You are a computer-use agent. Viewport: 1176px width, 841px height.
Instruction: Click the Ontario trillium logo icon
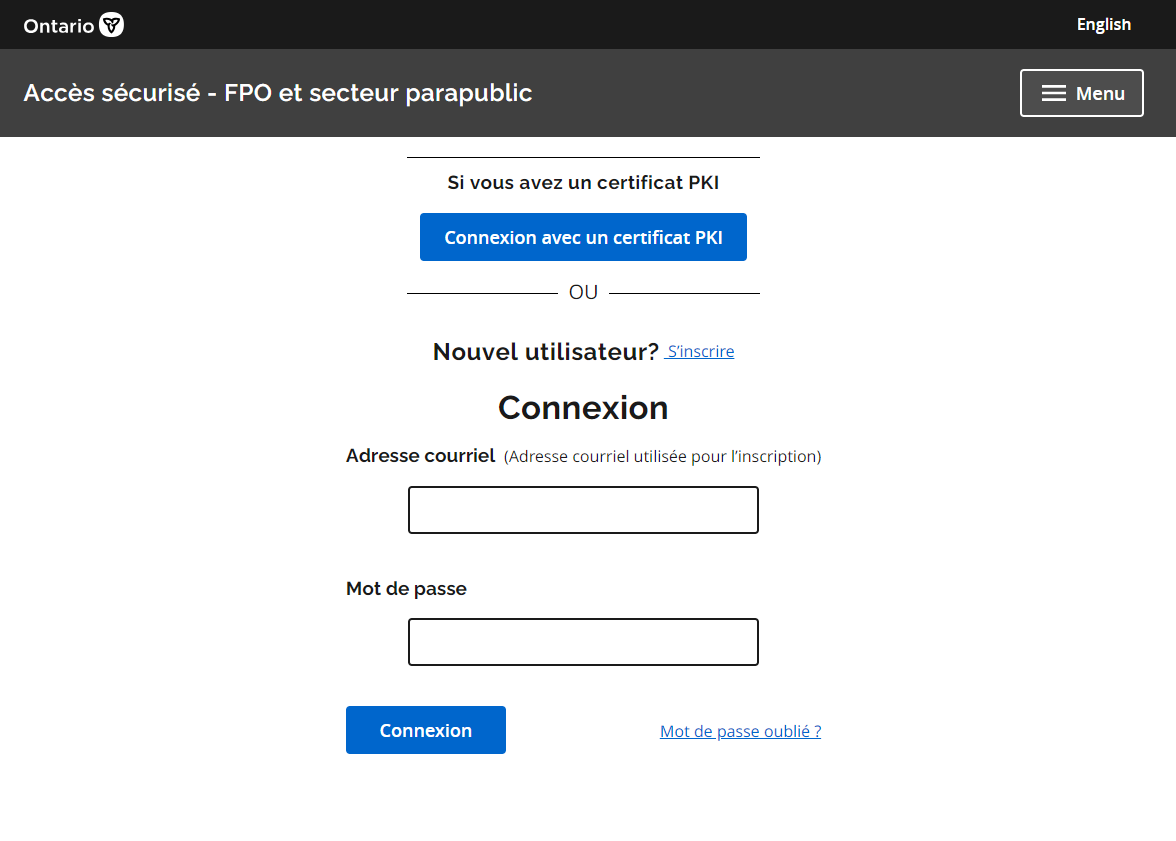point(112,25)
